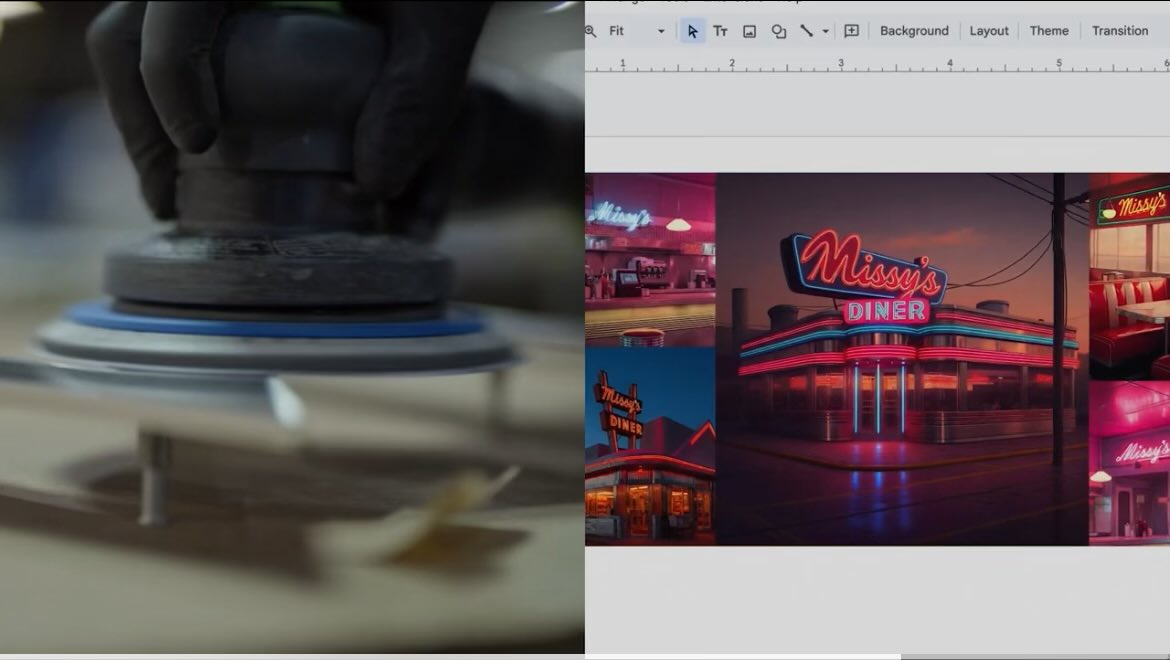Open the Fit zoom level dropdown

(x=636, y=31)
